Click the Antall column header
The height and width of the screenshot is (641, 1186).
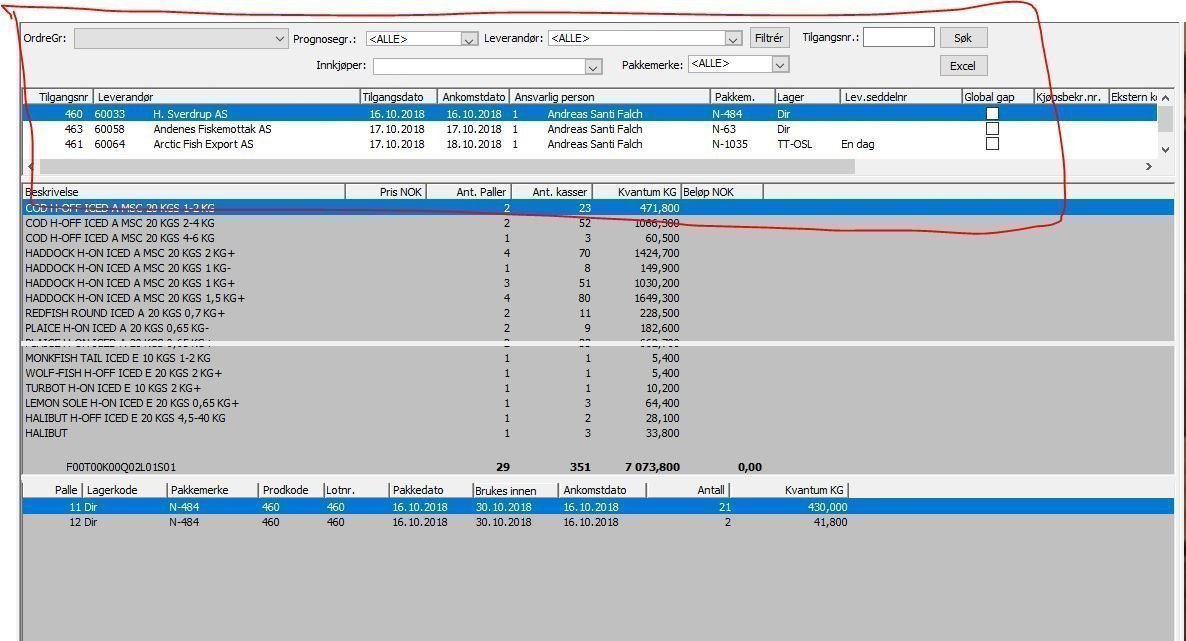click(x=688, y=490)
